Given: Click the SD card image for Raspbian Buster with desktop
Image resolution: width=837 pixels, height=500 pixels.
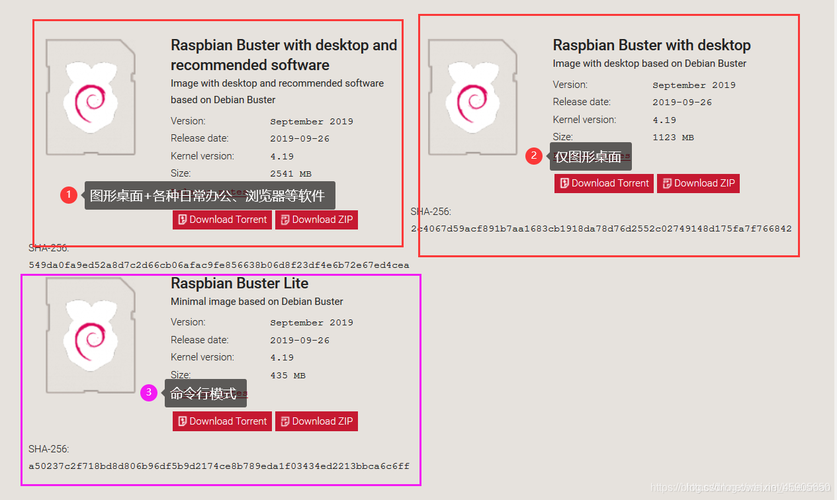Looking at the screenshot, I should tap(472, 97).
